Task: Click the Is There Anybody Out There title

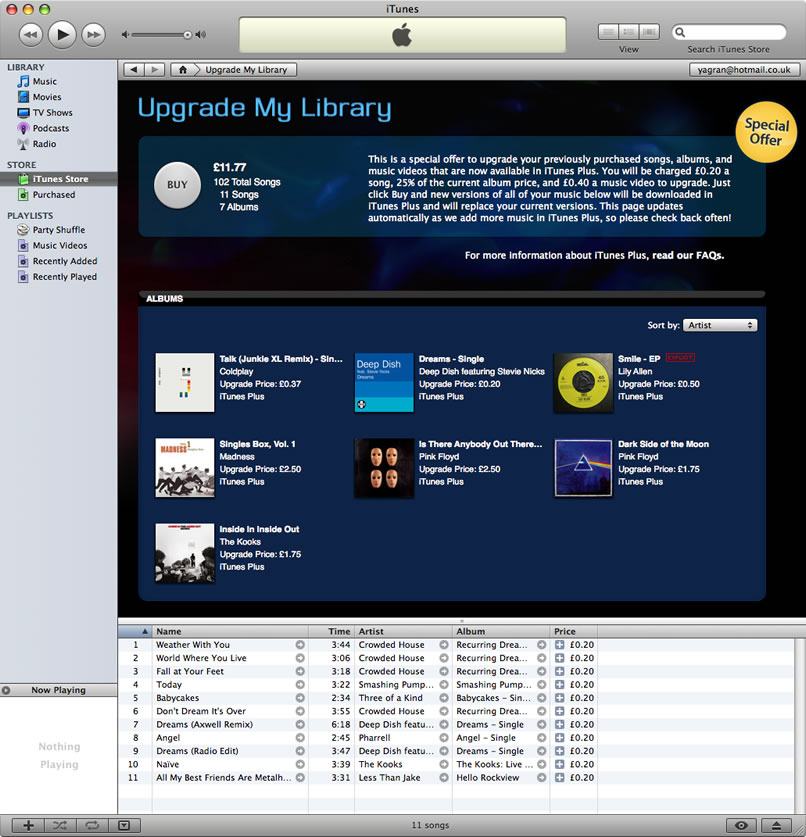Action: 480,444
